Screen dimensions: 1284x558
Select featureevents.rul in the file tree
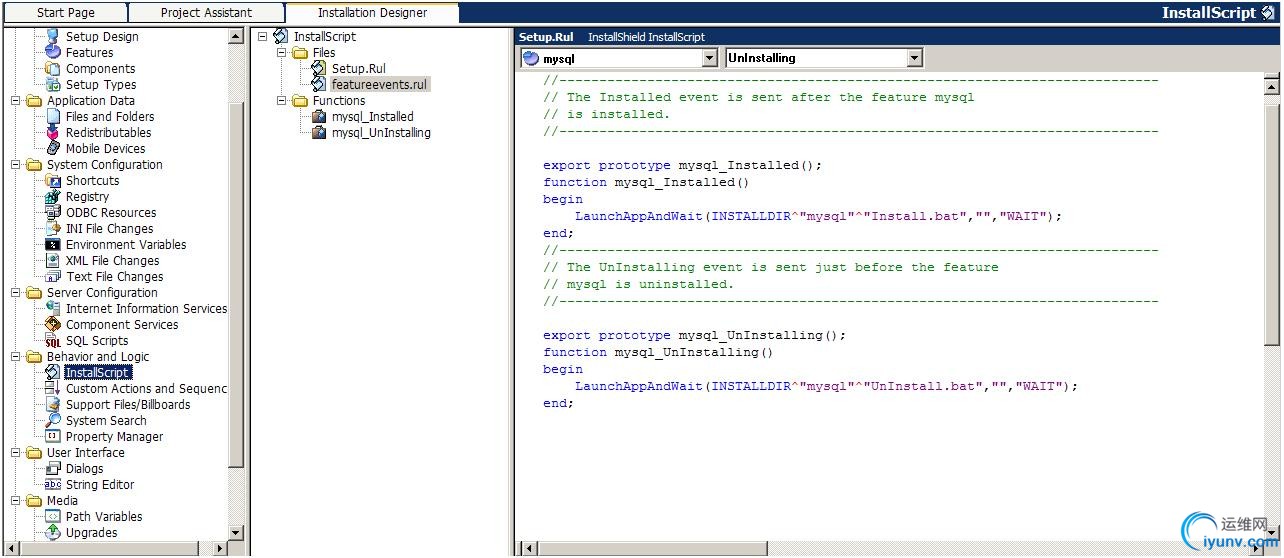click(x=379, y=85)
